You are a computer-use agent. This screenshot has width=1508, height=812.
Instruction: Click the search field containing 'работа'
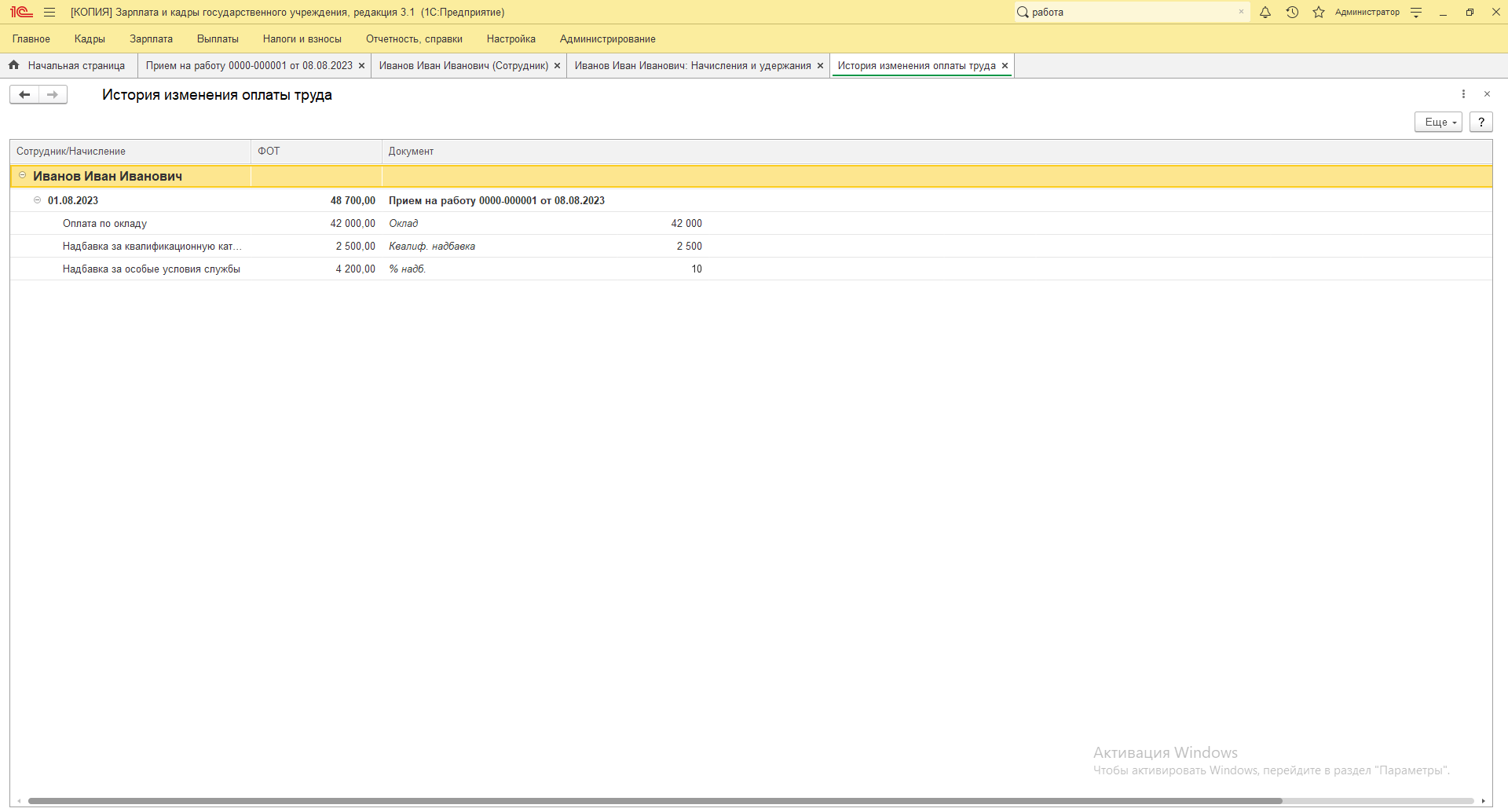pos(1131,13)
